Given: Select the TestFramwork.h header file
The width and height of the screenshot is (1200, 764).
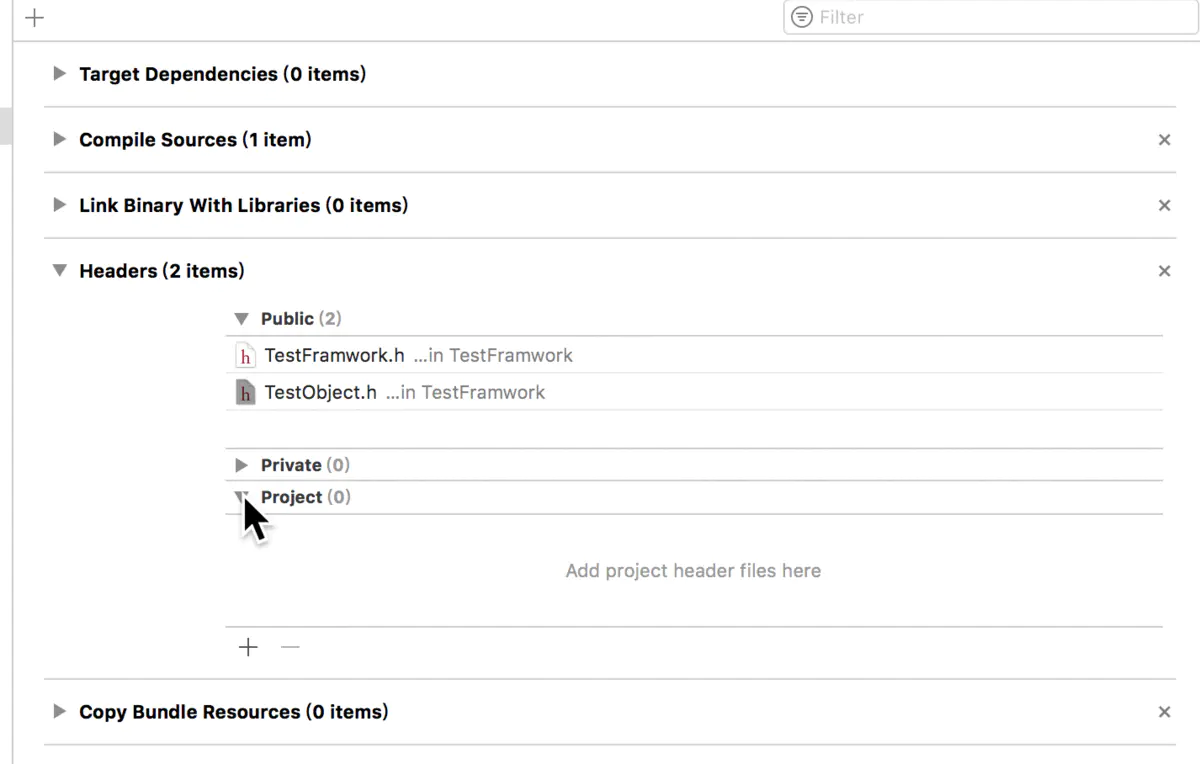Looking at the screenshot, I should click(334, 356).
